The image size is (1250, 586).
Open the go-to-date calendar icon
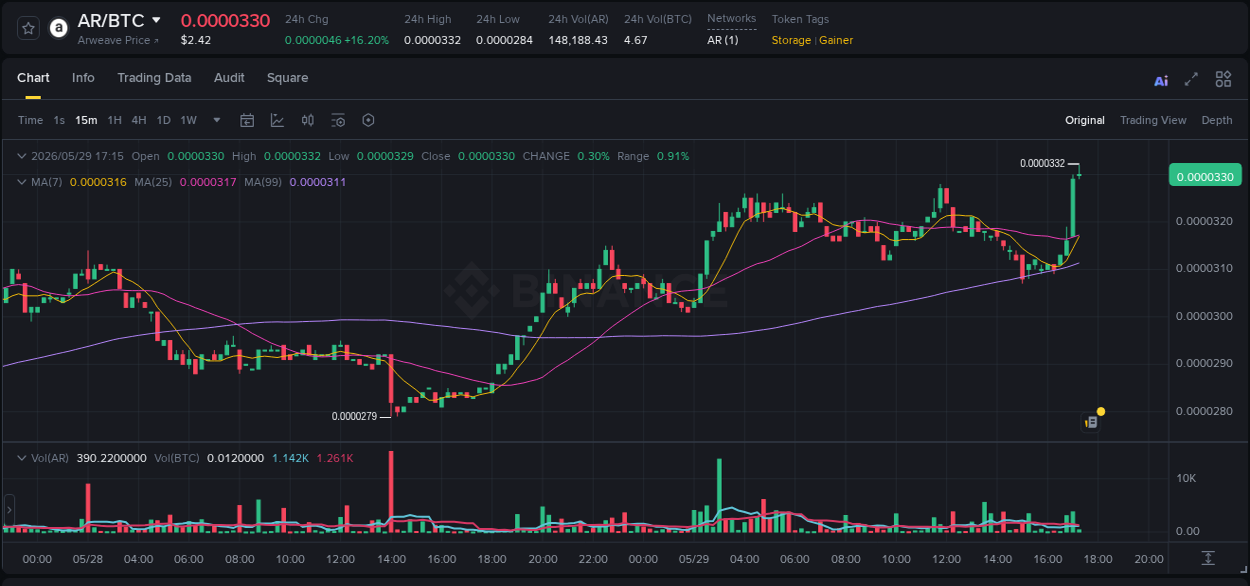pyautogui.click(x=247, y=120)
